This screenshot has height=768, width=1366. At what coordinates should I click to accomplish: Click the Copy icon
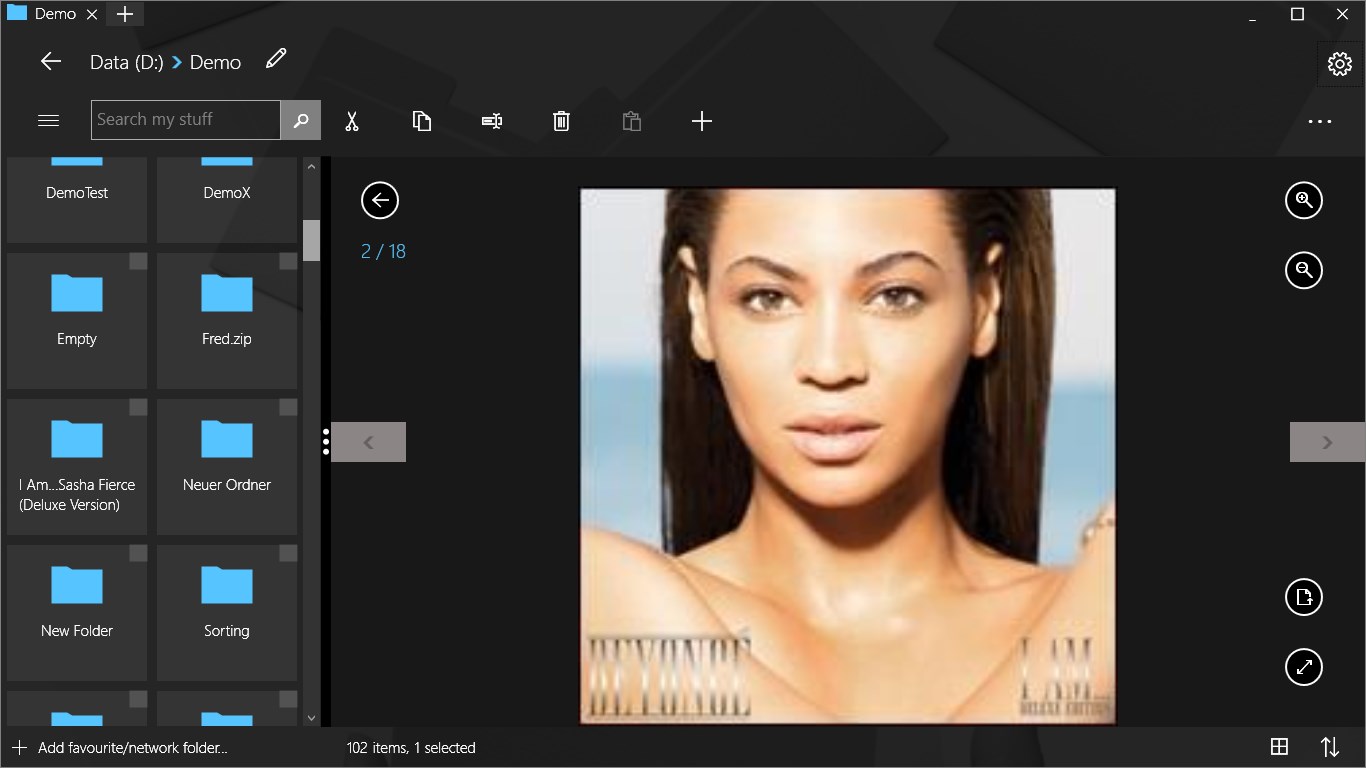tap(421, 120)
